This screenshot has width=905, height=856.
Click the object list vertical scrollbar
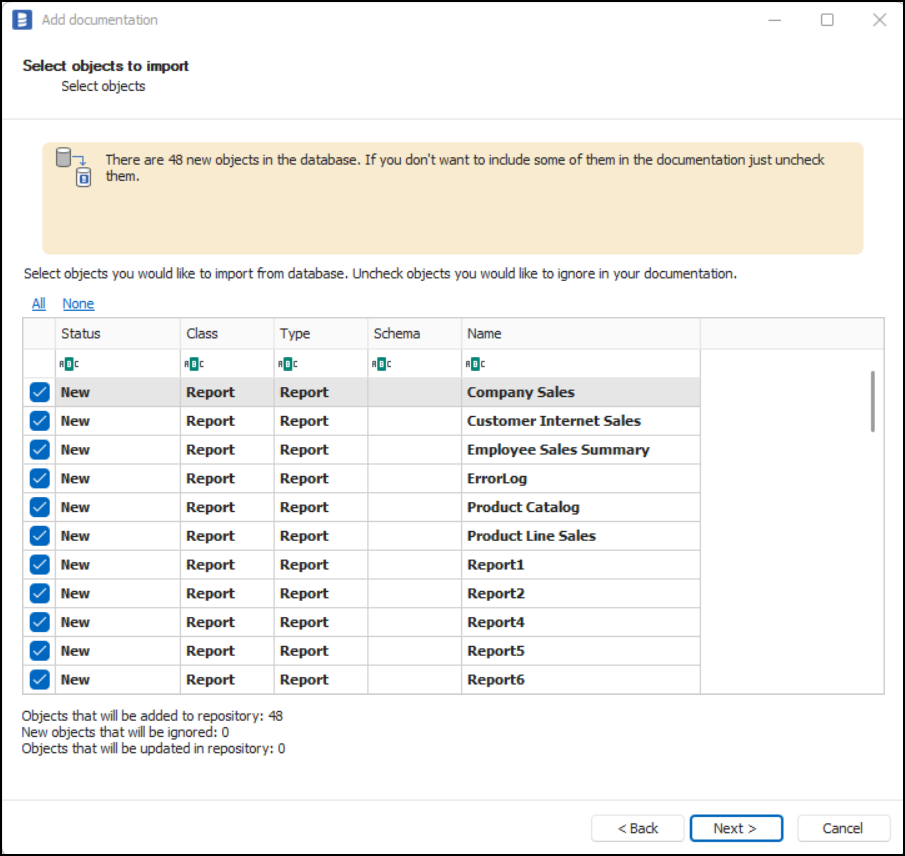(x=873, y=401)
